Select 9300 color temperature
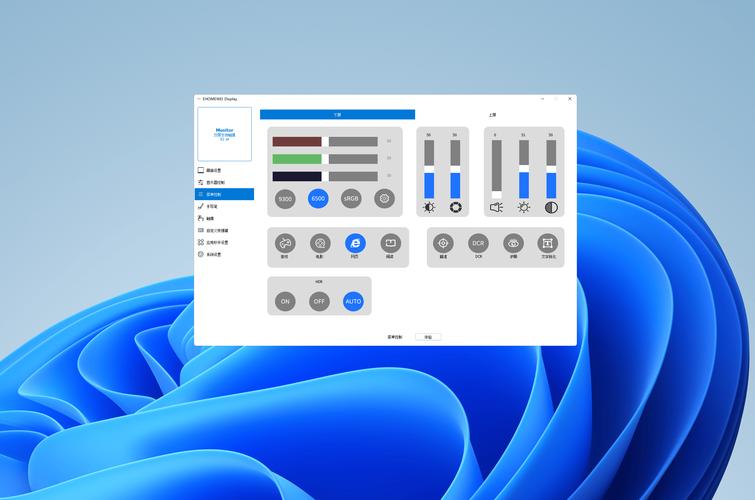Screen dimensions: 755x500 click(x=285, y=198)
